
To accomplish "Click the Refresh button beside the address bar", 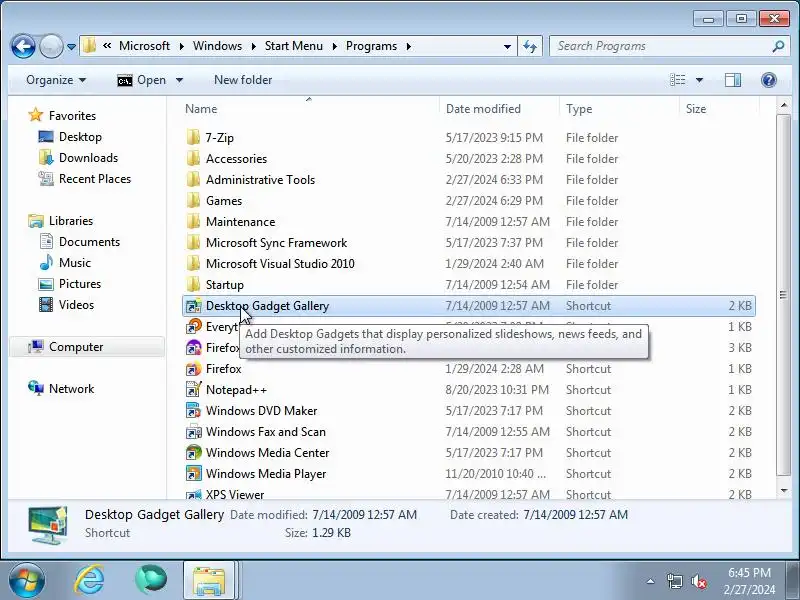I will point(530,46).
